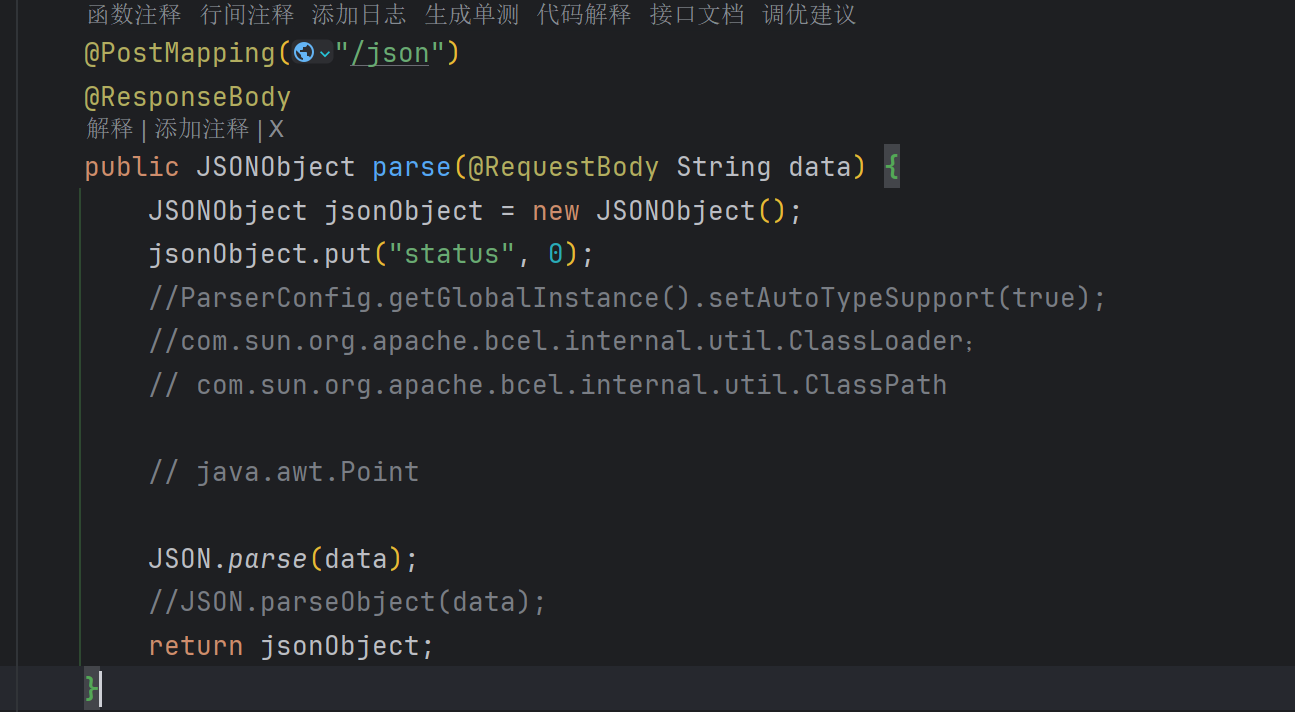The height and width of the screenshot is (712, 1295).
Task: Open the dropdown chevron next to globe icon
Action: [x=325, y=54]
